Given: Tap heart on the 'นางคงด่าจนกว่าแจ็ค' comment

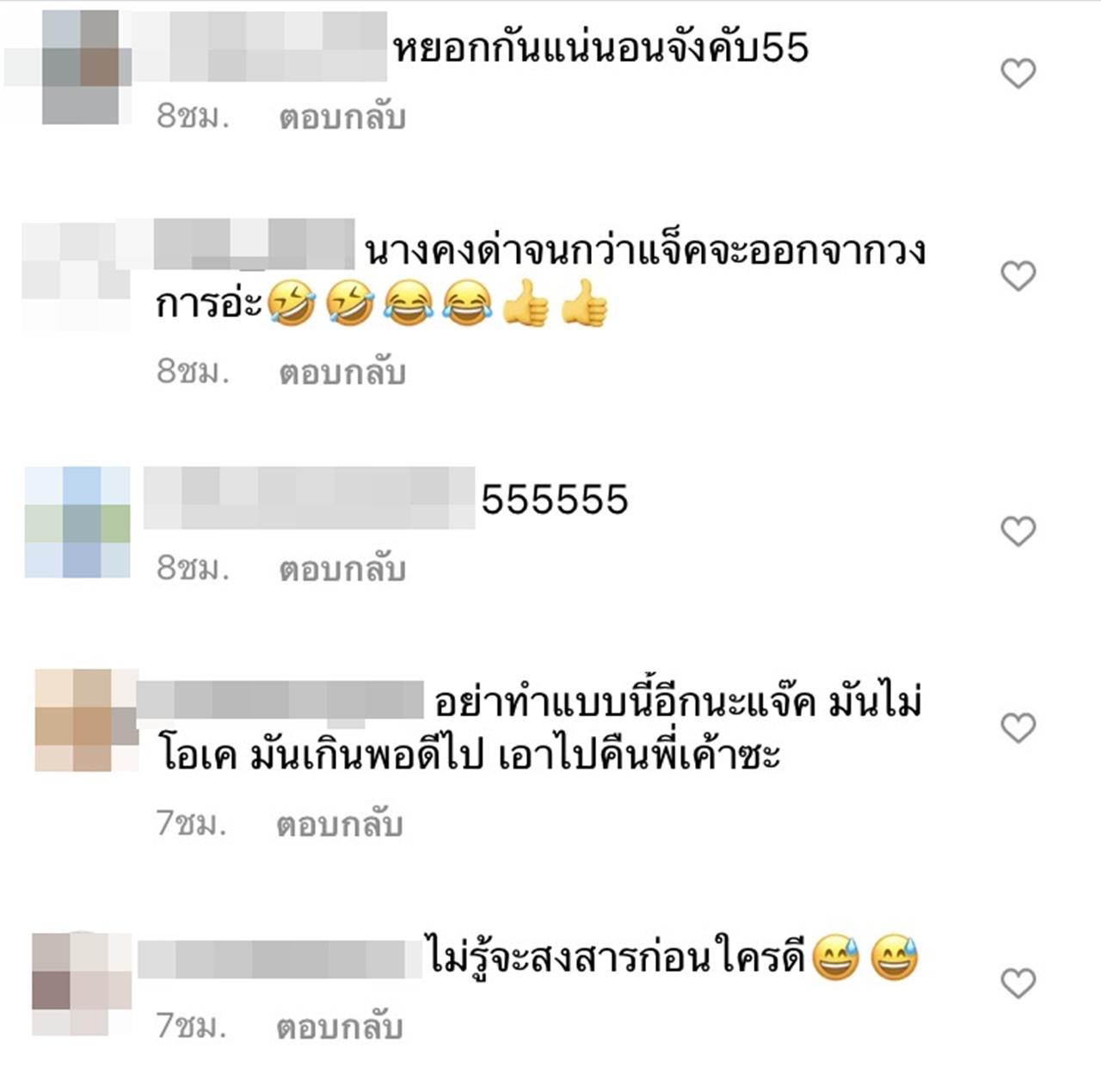Looking at the screenshot, I should pyautogui.click(x=1018, y=276).
